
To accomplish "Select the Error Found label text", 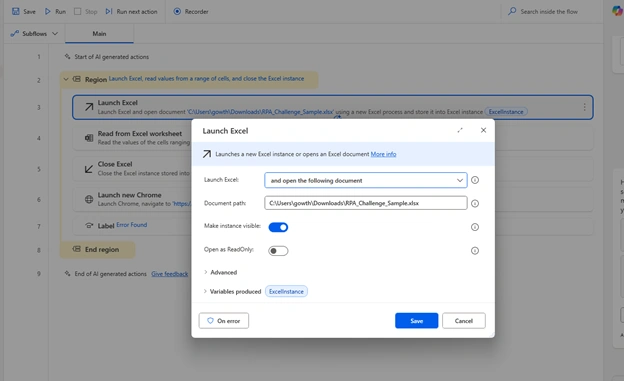I will pyautogui.click(x=131, y=225).
